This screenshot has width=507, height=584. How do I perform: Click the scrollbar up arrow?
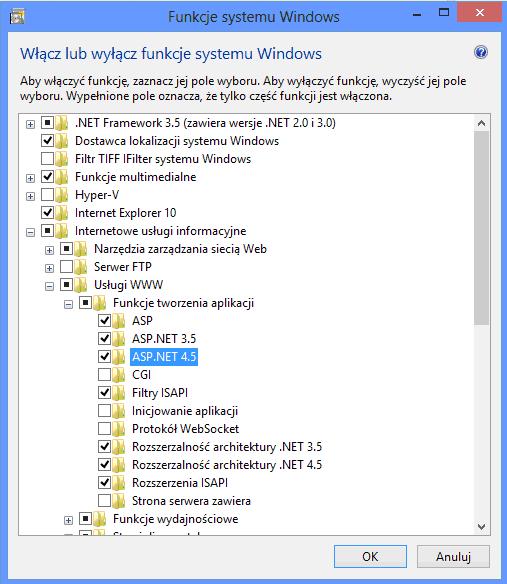tap(481, 123)
